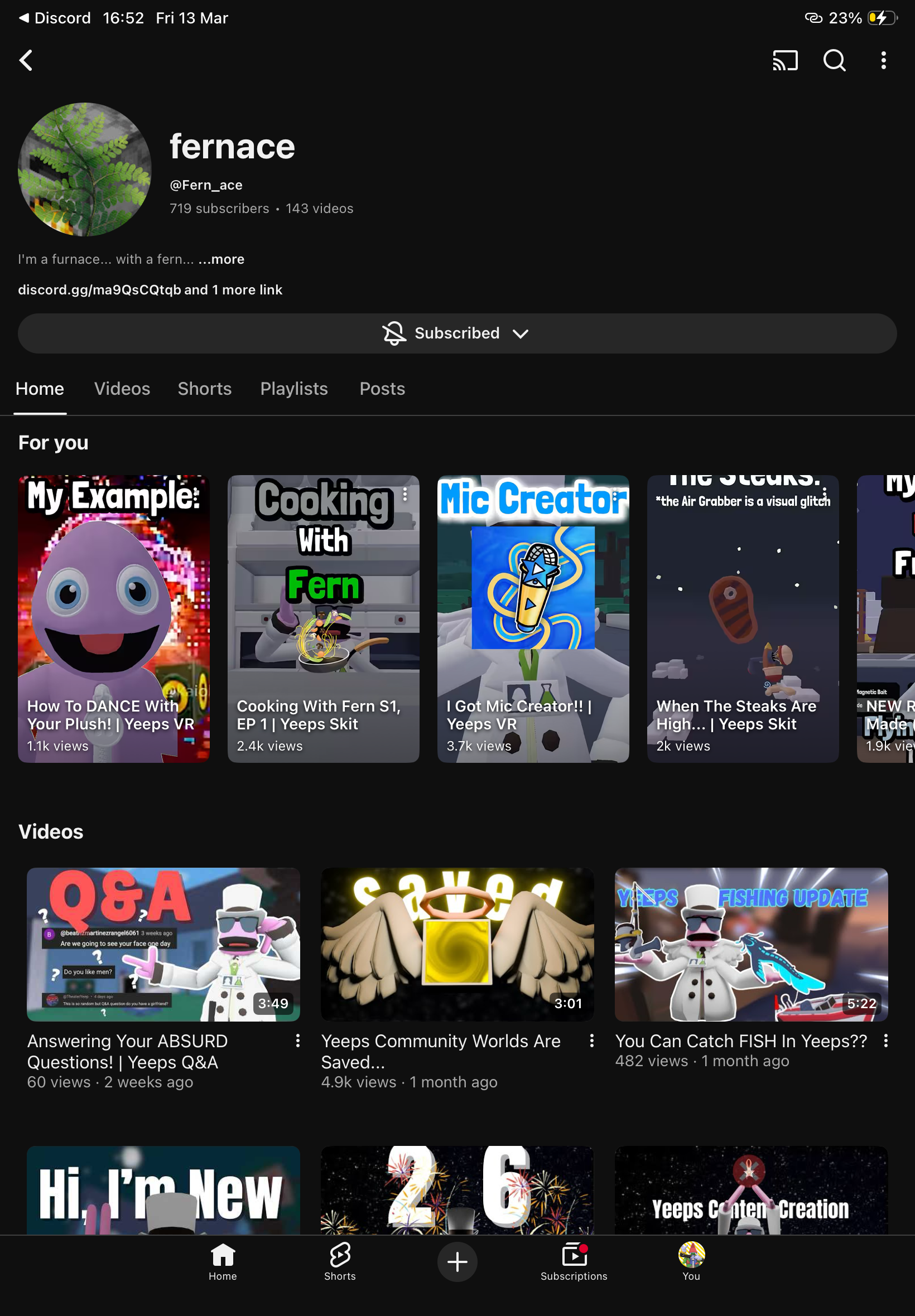
Task: Open options menu on My Example short
Action: click(195, 495)
